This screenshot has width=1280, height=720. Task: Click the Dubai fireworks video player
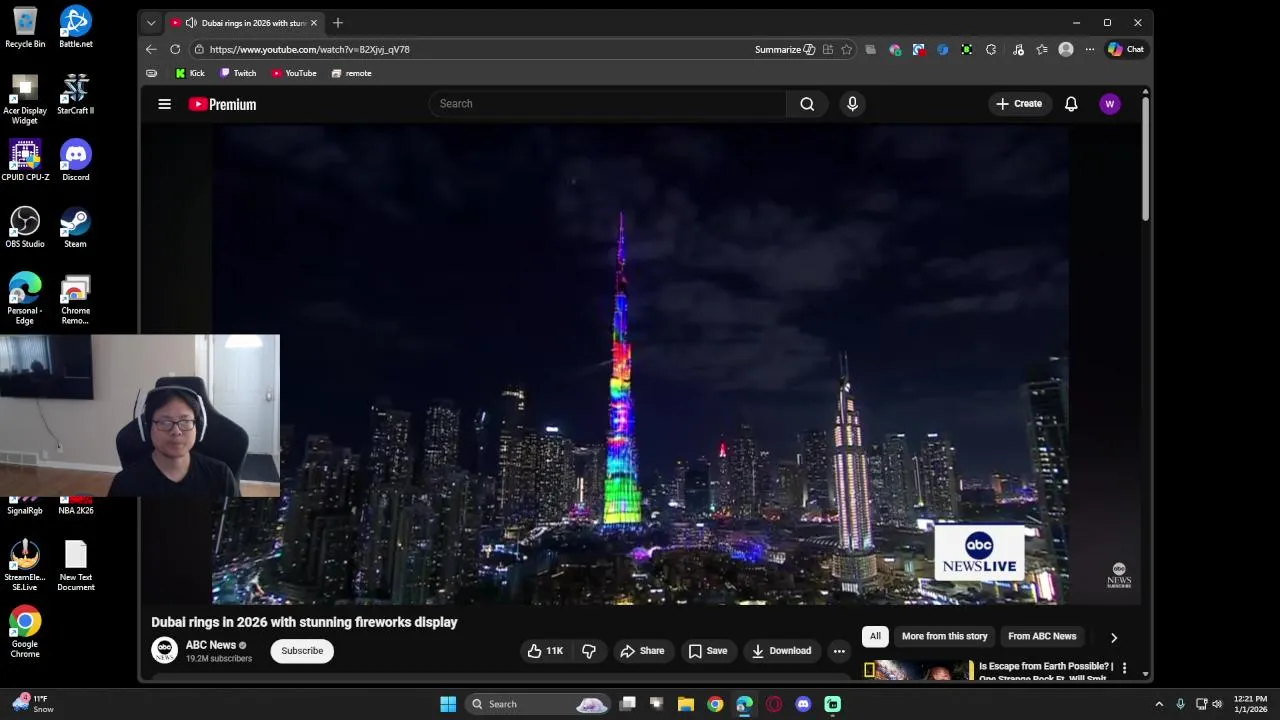coord(640,365)
